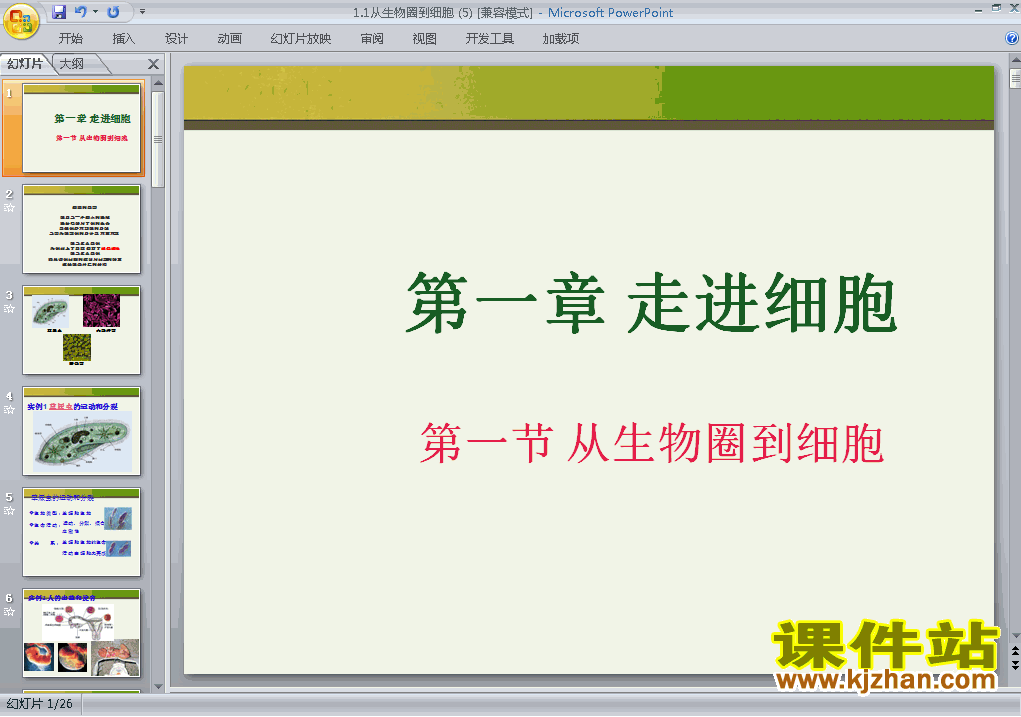Click main slide area scroll down arrow
The image size is (1021, 717).
coord(1015,636)
